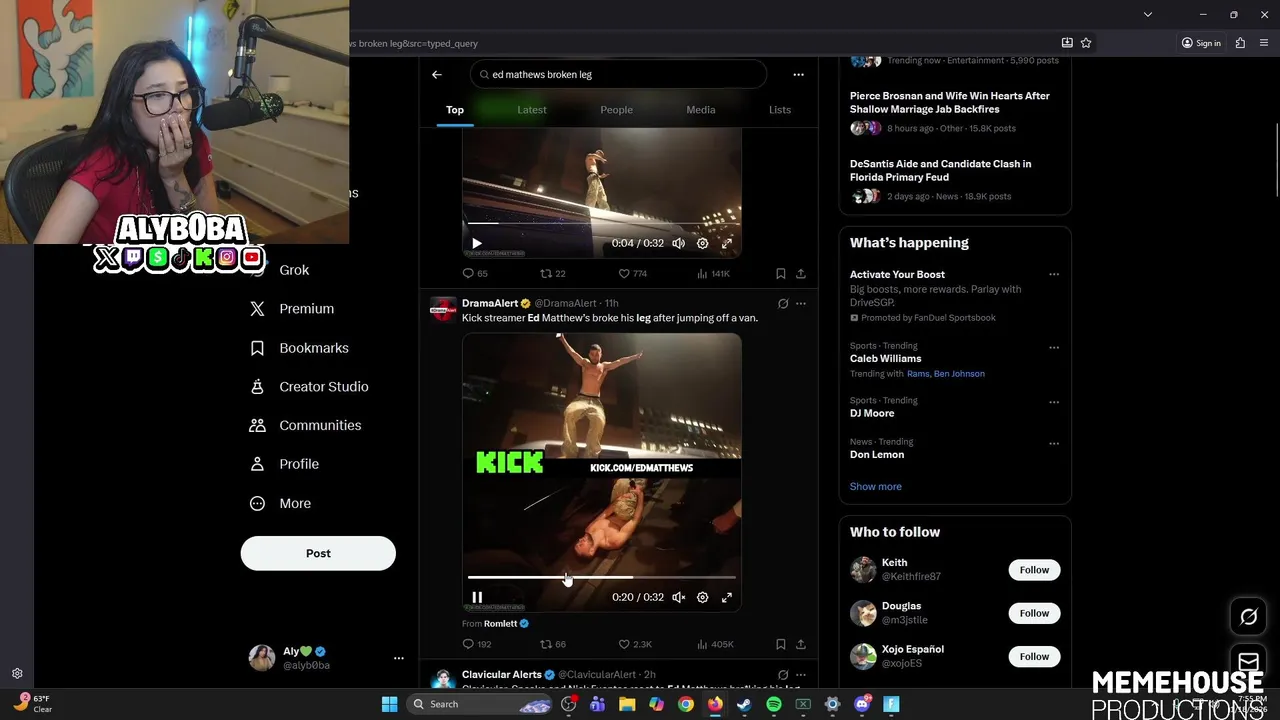Reply to the DramaAlert post with 192 comments
Viewport: 1280px width, 720px height.
[477, 645]
